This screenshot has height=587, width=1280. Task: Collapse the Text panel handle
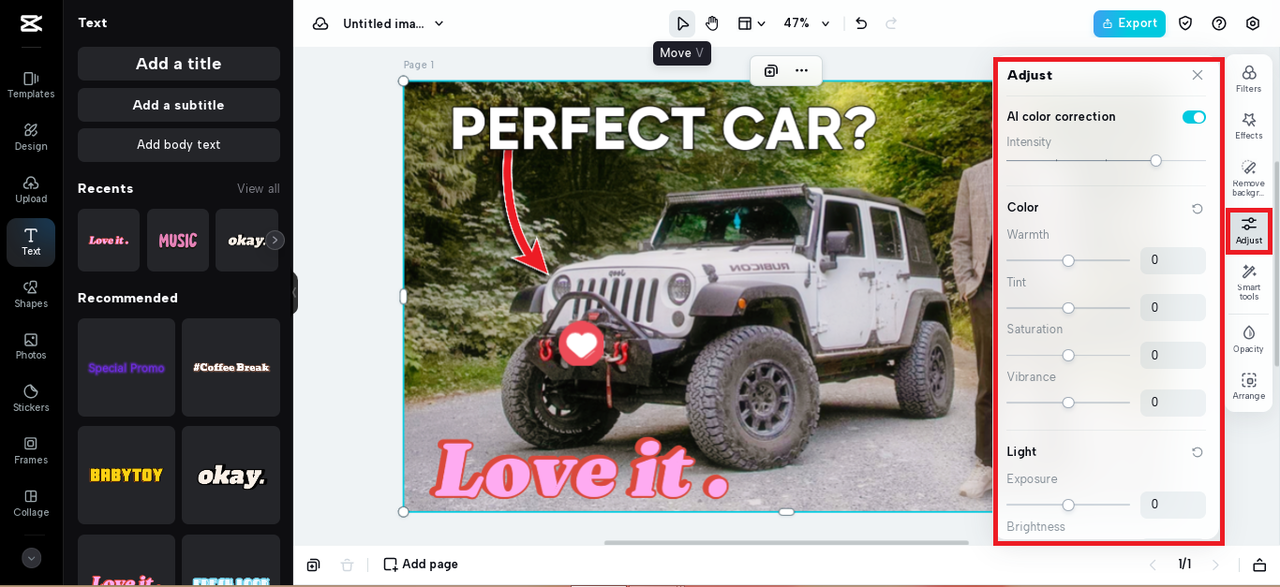pyautogui.click(x=295, y=293)
